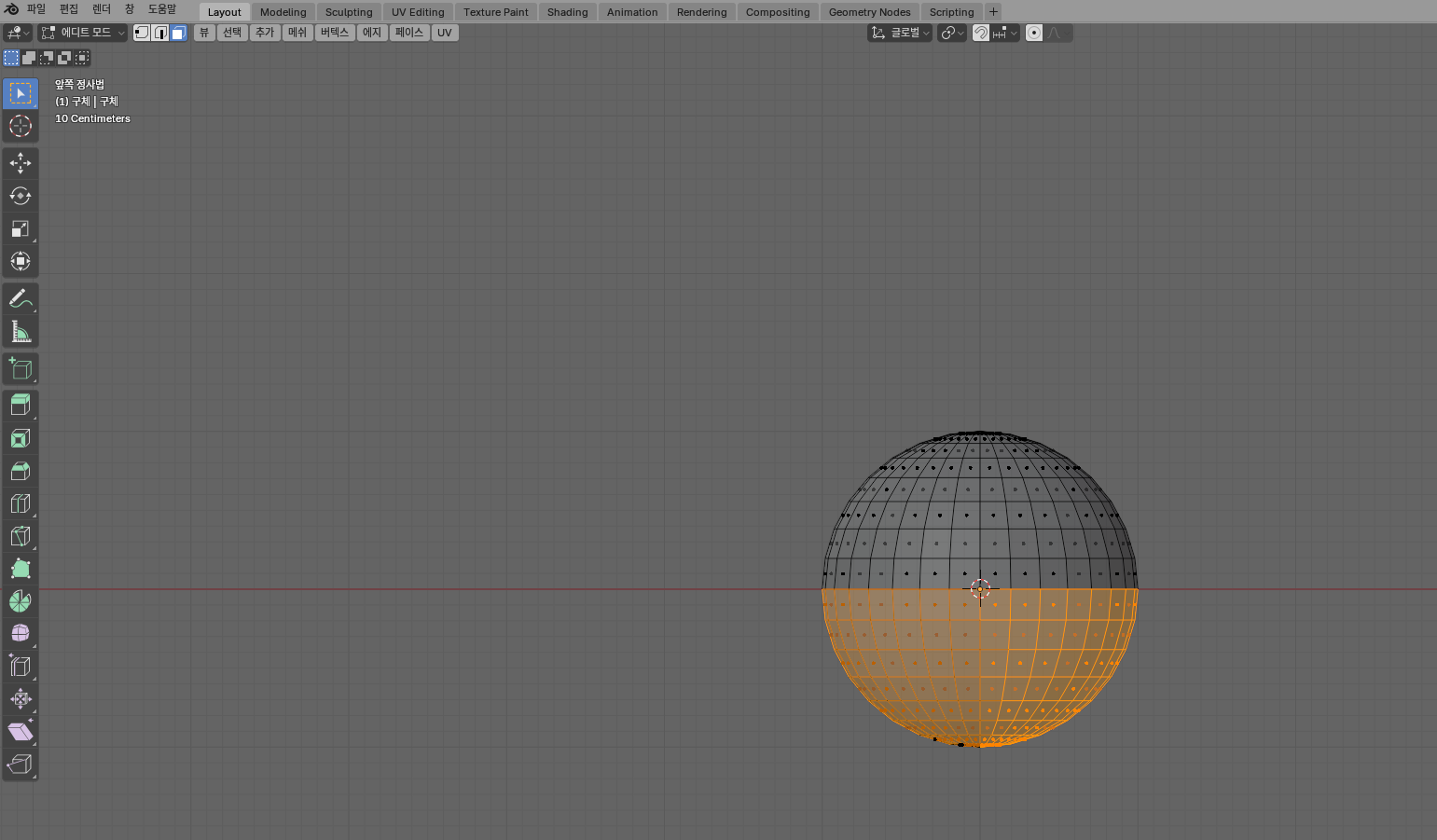This screenshot has height=840, width=1437.
Task: Switch to the Texture Paint workspace tab
Action: tap(496, 12)
